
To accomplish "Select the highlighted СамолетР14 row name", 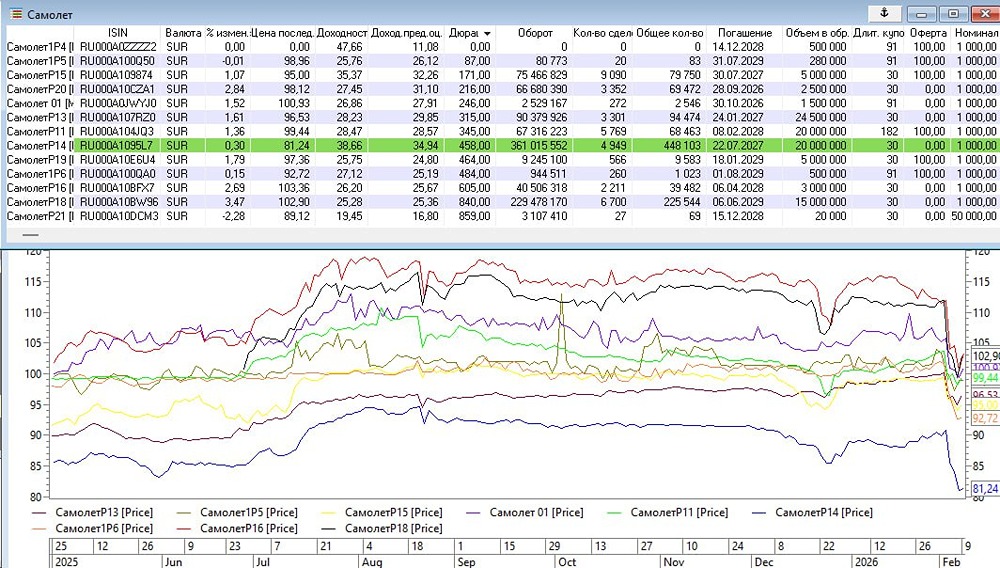I will [40, 145].
